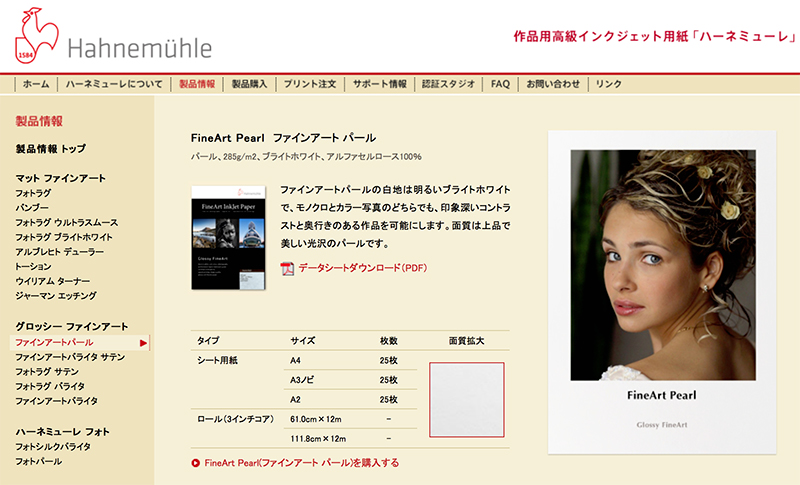Open フォトラグ サテン in the sidebar

point(47,372)
